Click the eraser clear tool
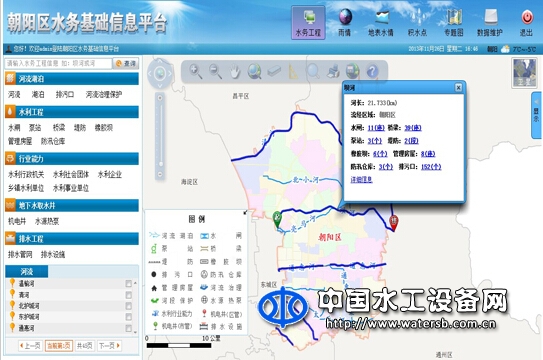The image size is (543, 360). pyautogui.click(x=274, y=71)
